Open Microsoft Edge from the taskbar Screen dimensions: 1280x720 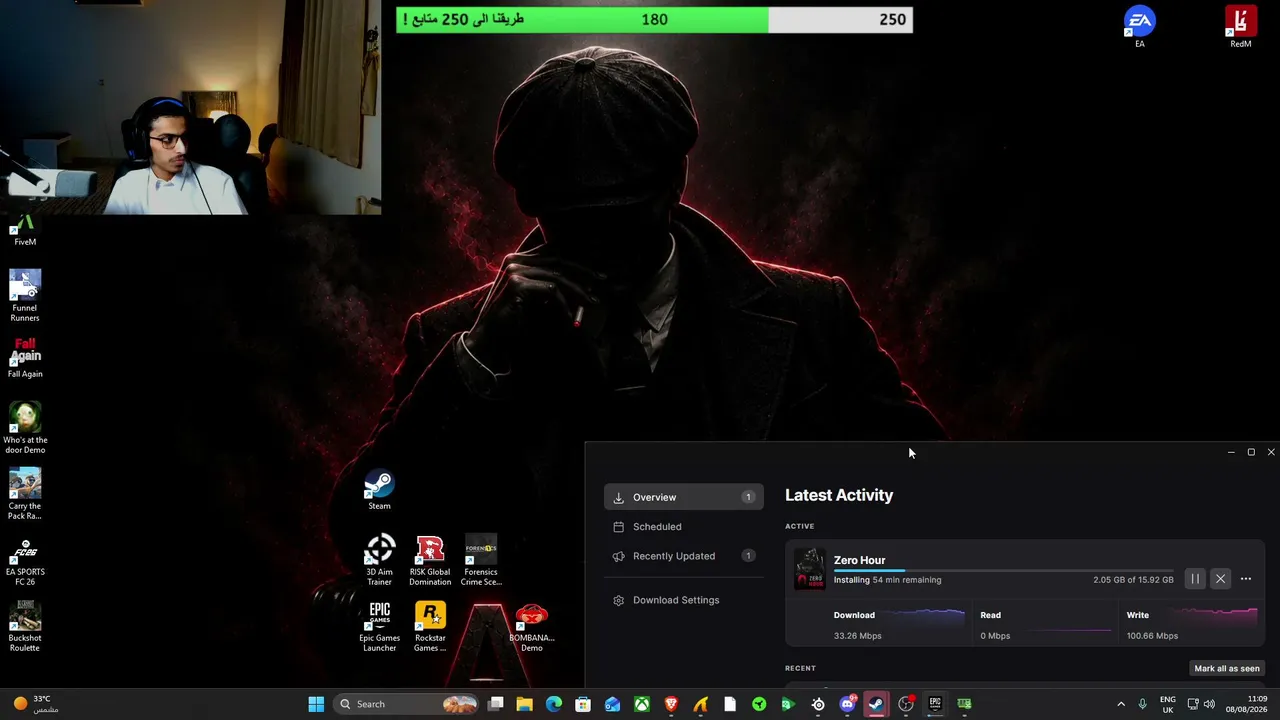pyautogui.click(x=554, y=704)
